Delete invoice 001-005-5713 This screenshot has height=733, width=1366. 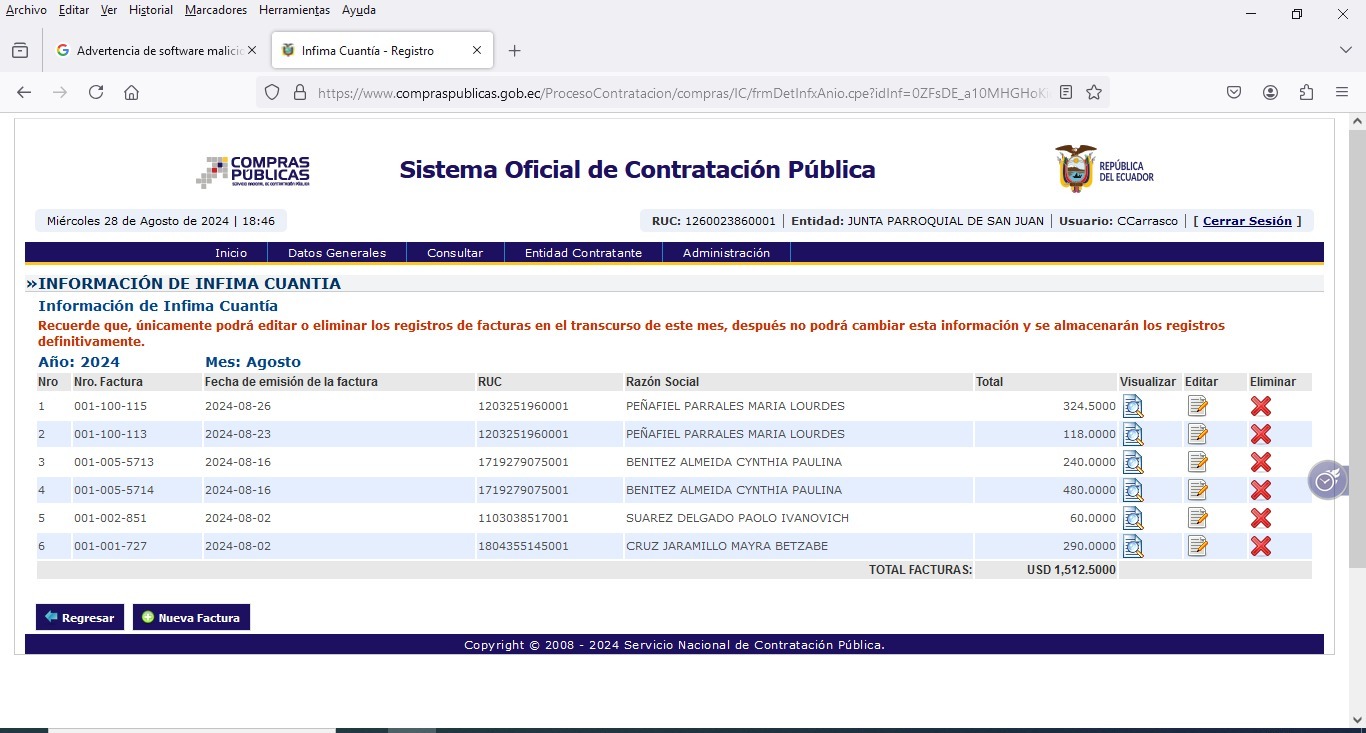point(1260,462)
